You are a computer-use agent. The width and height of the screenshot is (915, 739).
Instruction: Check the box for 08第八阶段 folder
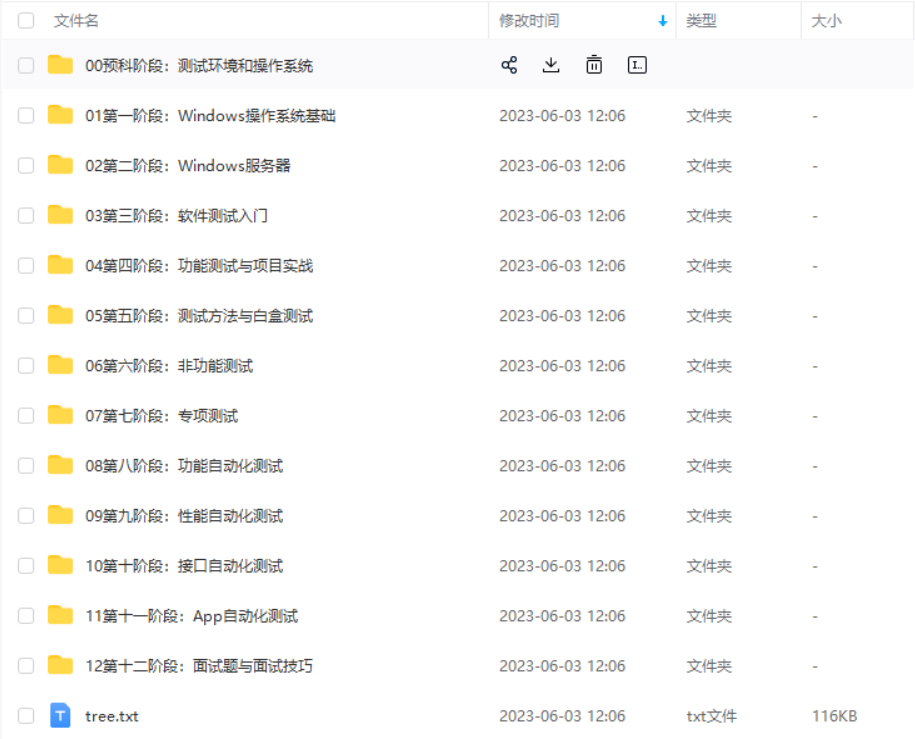point(26,466)
